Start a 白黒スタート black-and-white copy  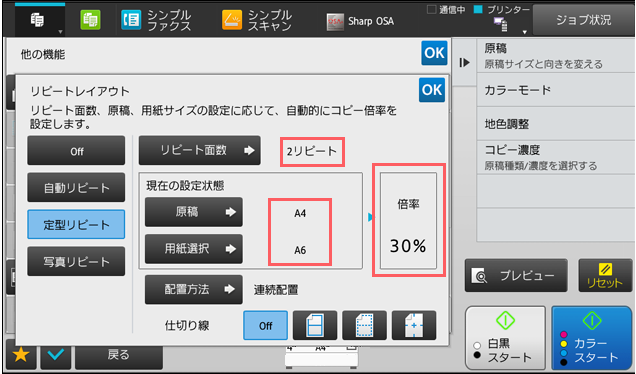(x=505, y=337)
